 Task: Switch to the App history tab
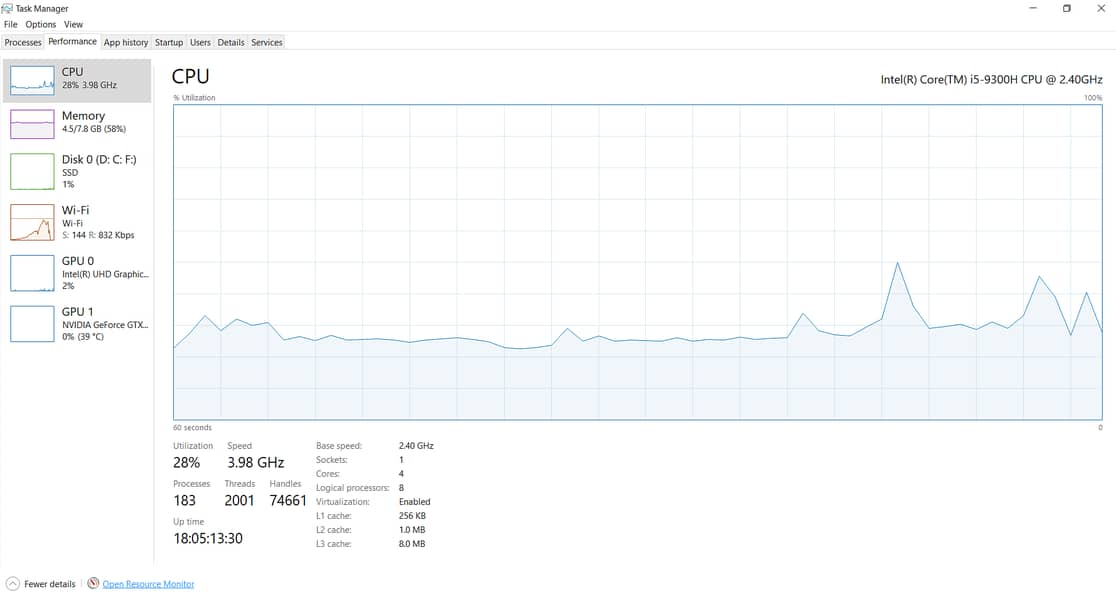[x=126, y=42]
